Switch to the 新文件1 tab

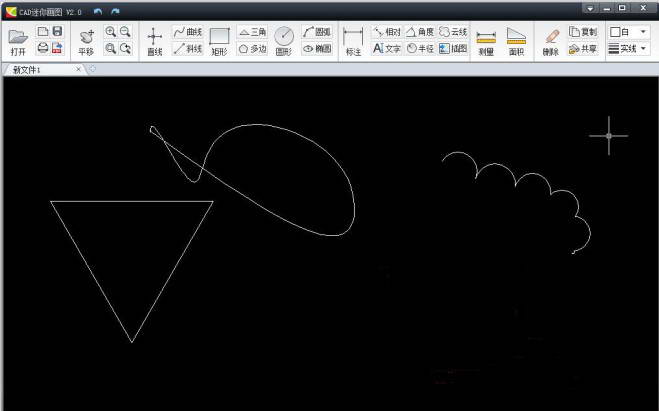click(x=40, y=70)
